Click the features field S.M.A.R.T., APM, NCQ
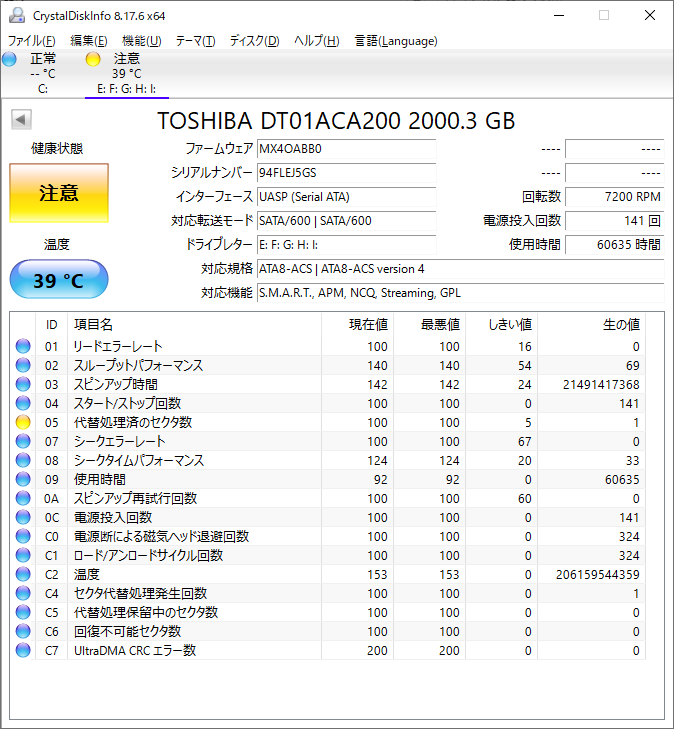The height and width of the screenshot is (729, 674). point(461,293)
